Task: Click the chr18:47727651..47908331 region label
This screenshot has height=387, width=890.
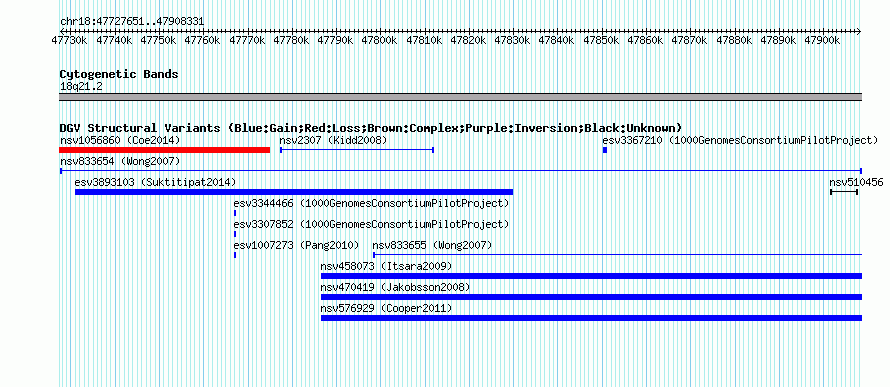Action: click(x=132, y=22)
